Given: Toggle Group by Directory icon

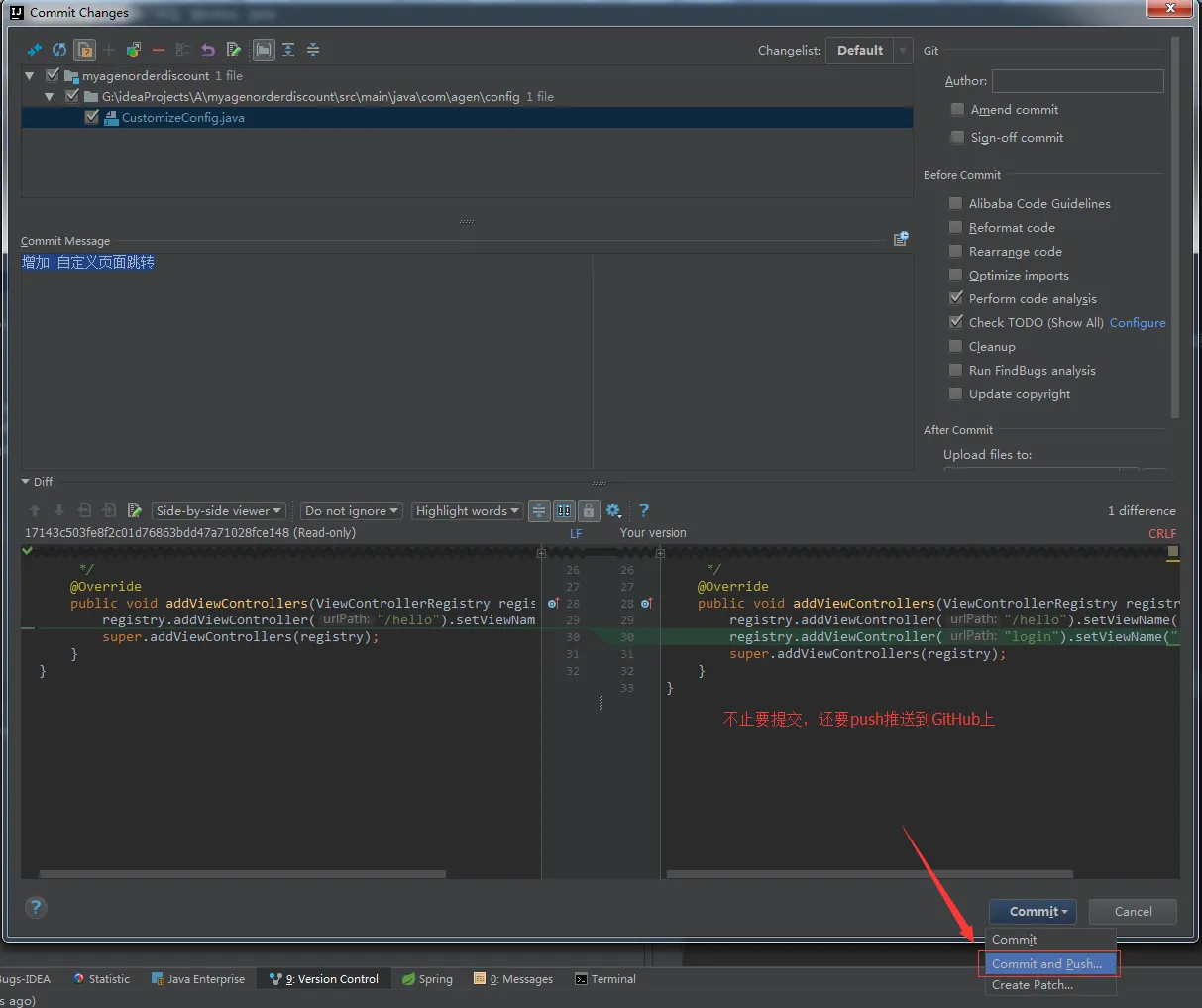Looking at the screenshot, I should coord(264,50).
